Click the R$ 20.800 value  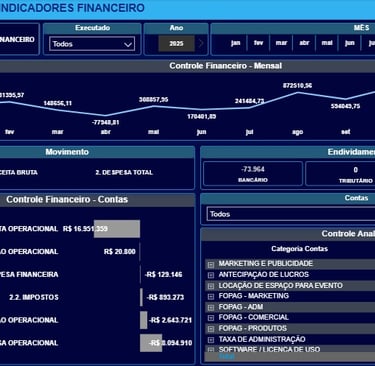(119, 251)
